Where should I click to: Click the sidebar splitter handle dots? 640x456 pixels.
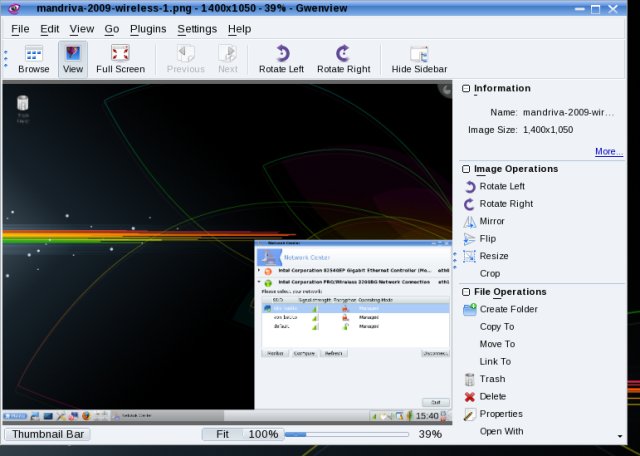coord(455,261)
